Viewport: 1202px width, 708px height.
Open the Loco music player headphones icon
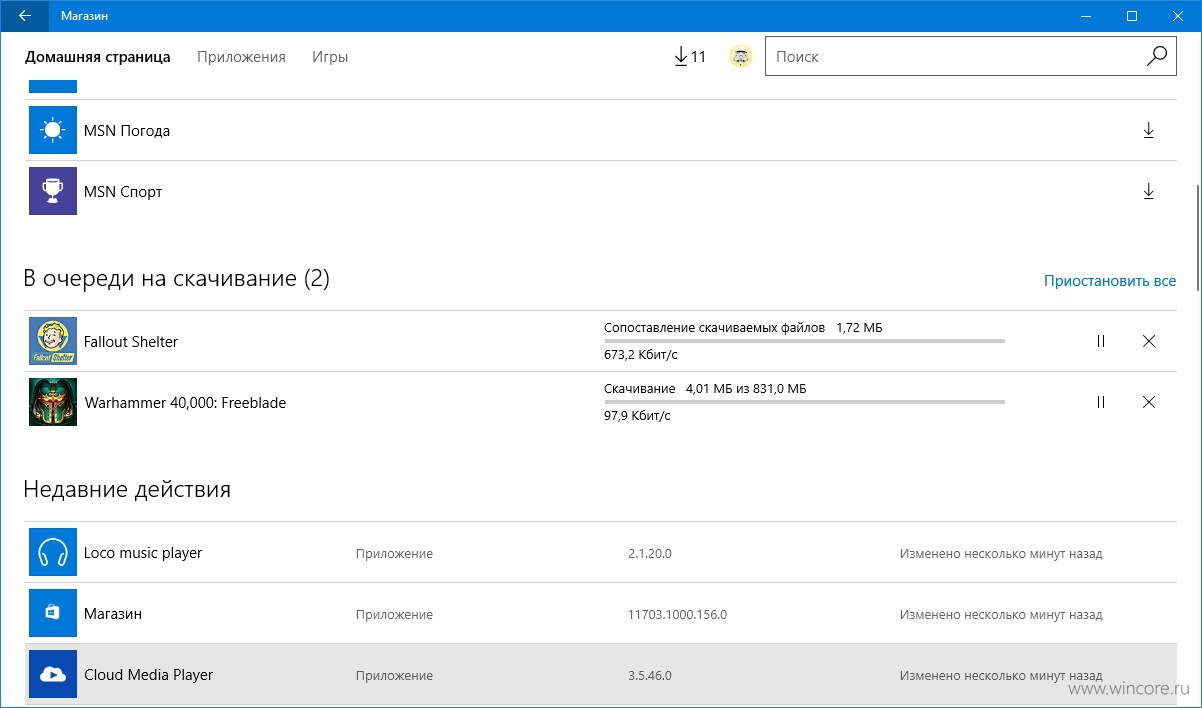[x=53, y=552]
